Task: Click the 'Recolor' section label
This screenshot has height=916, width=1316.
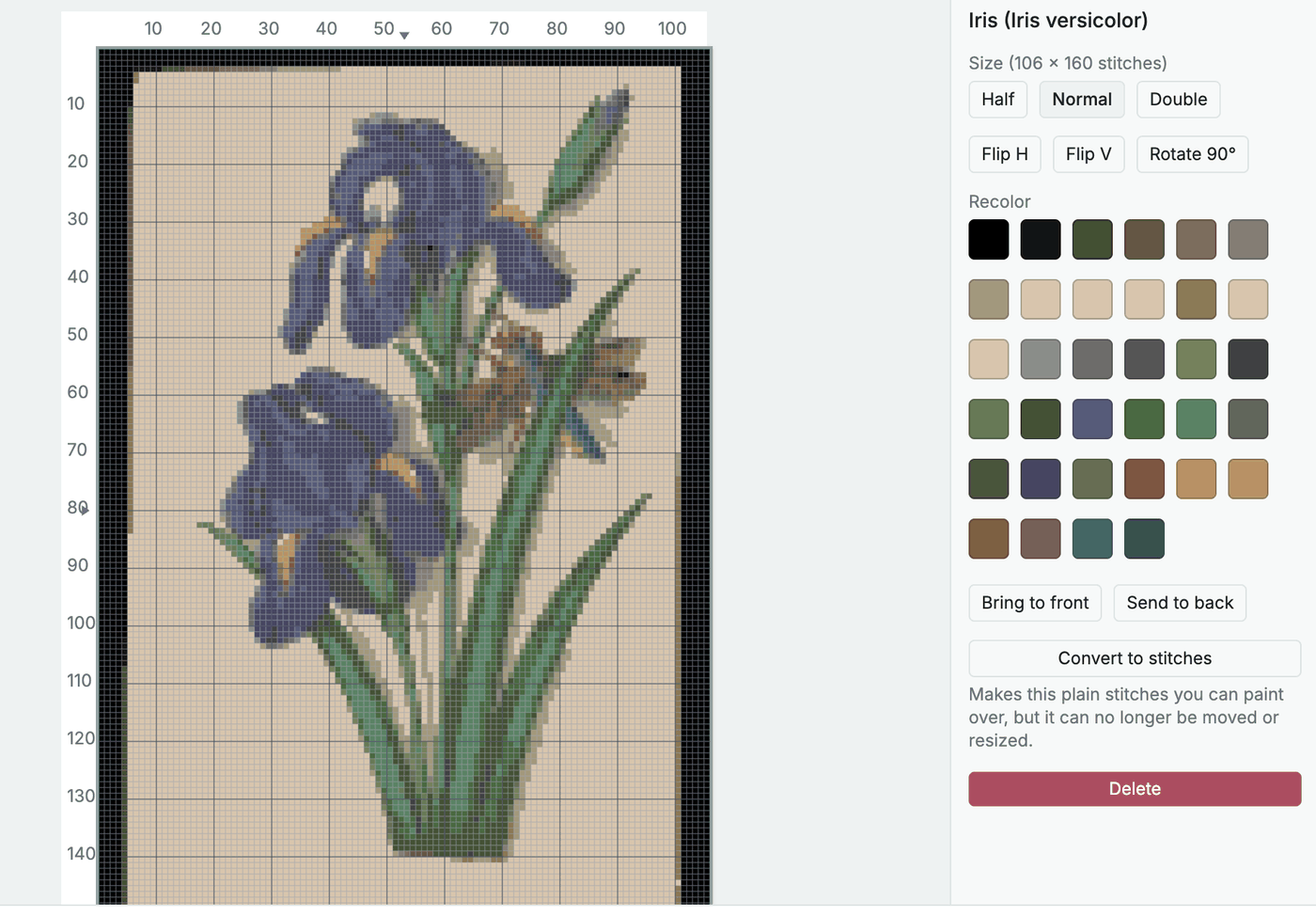Action: tap(999, 201)
